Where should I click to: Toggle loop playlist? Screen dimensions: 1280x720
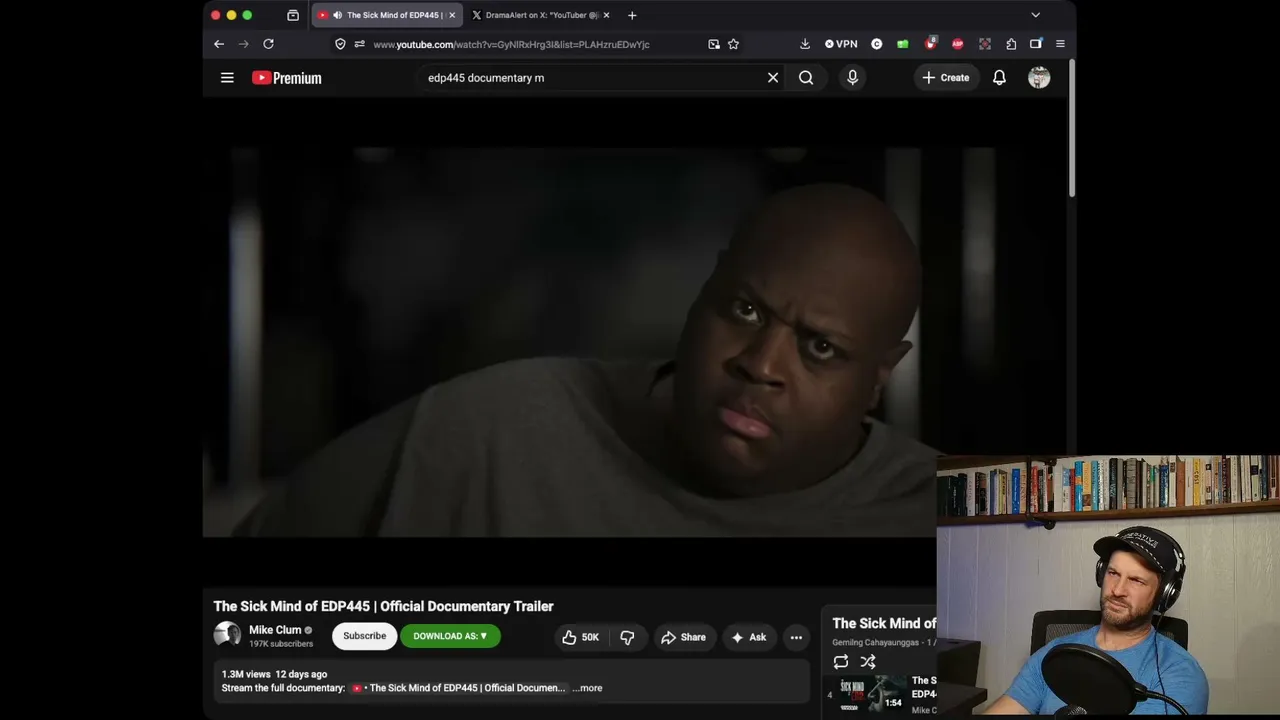click(x=841, y=662)
